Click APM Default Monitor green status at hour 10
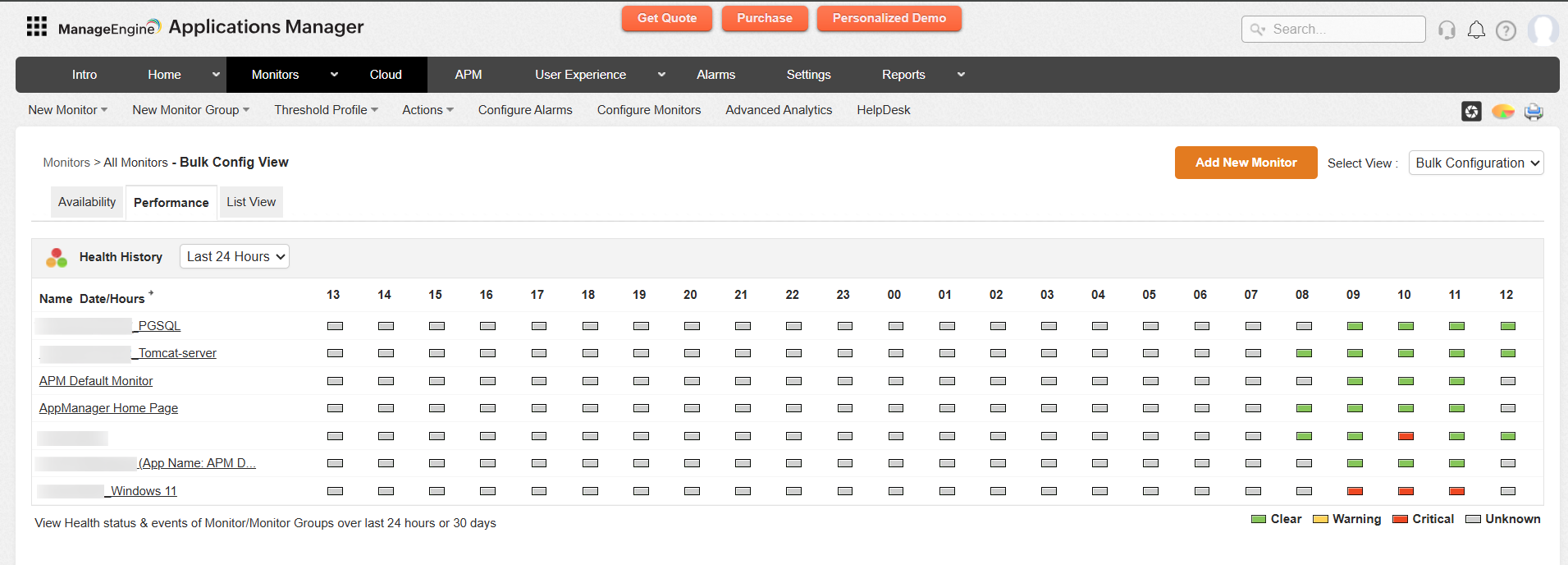Image resolution: width=1568 pixels, height=565 pixels. 1406,381
